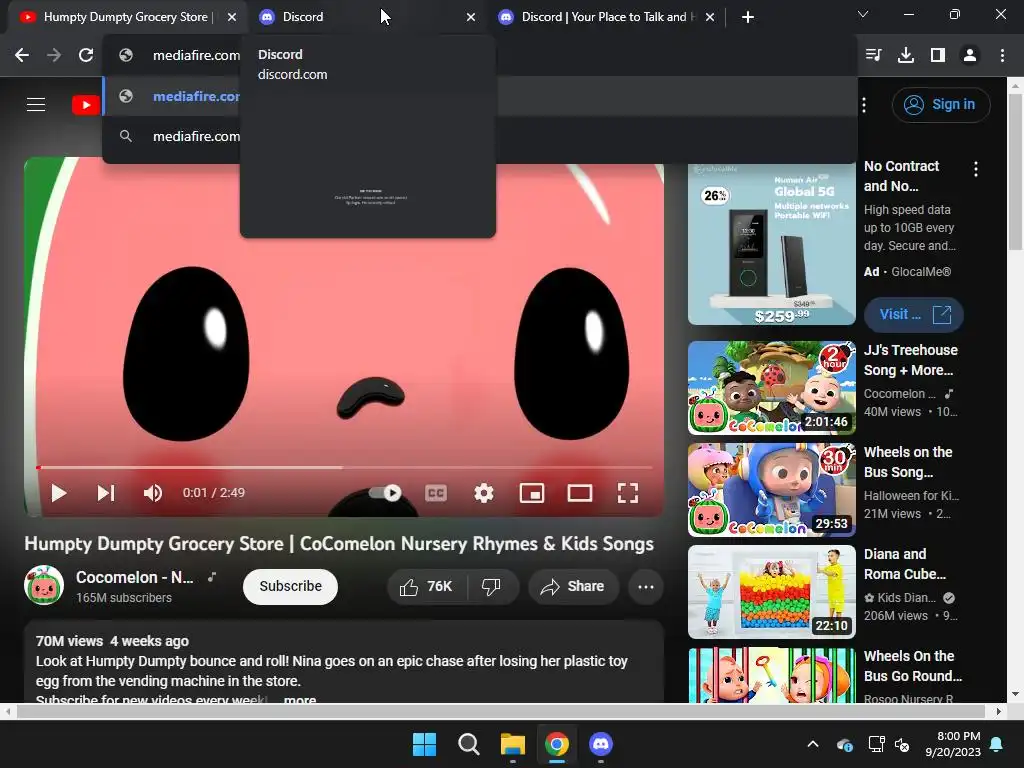Mute the video volume
1024x768 pixels.
click(x=153, y=493)
